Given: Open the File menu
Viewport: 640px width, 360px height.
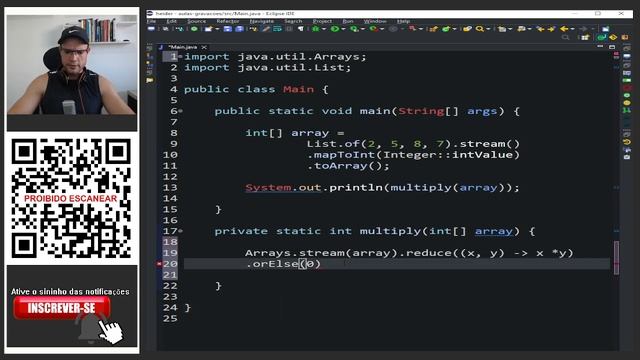Looking at the screenshot, I should click(151, 21).
